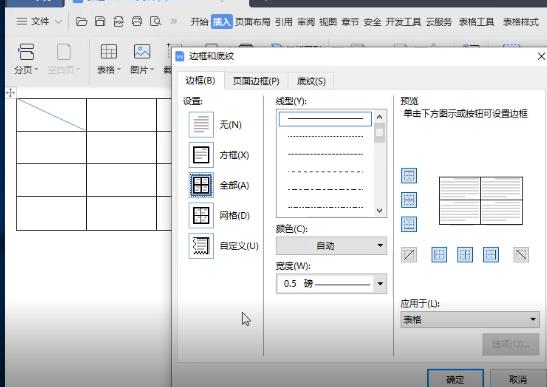Toggle top border in preview

(409, 176)
